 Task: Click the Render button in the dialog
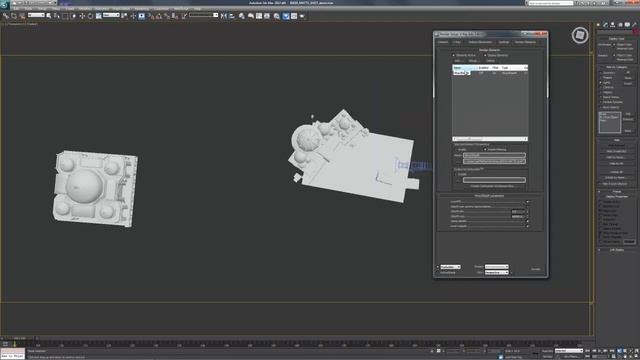tap(536, 269)
